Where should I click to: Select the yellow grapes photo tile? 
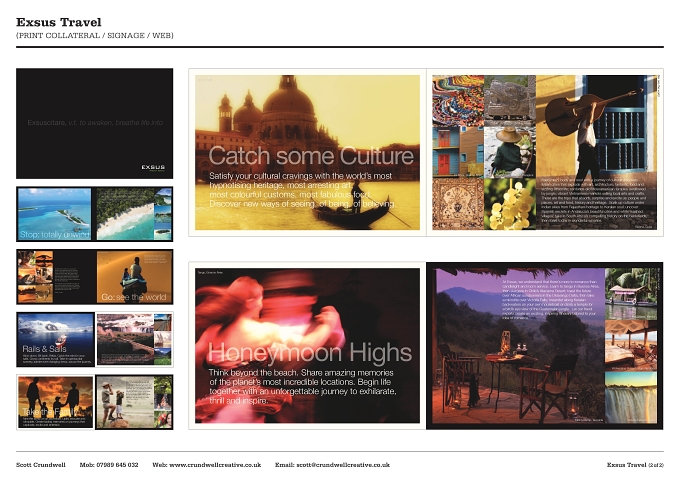[x=510, y=204]
